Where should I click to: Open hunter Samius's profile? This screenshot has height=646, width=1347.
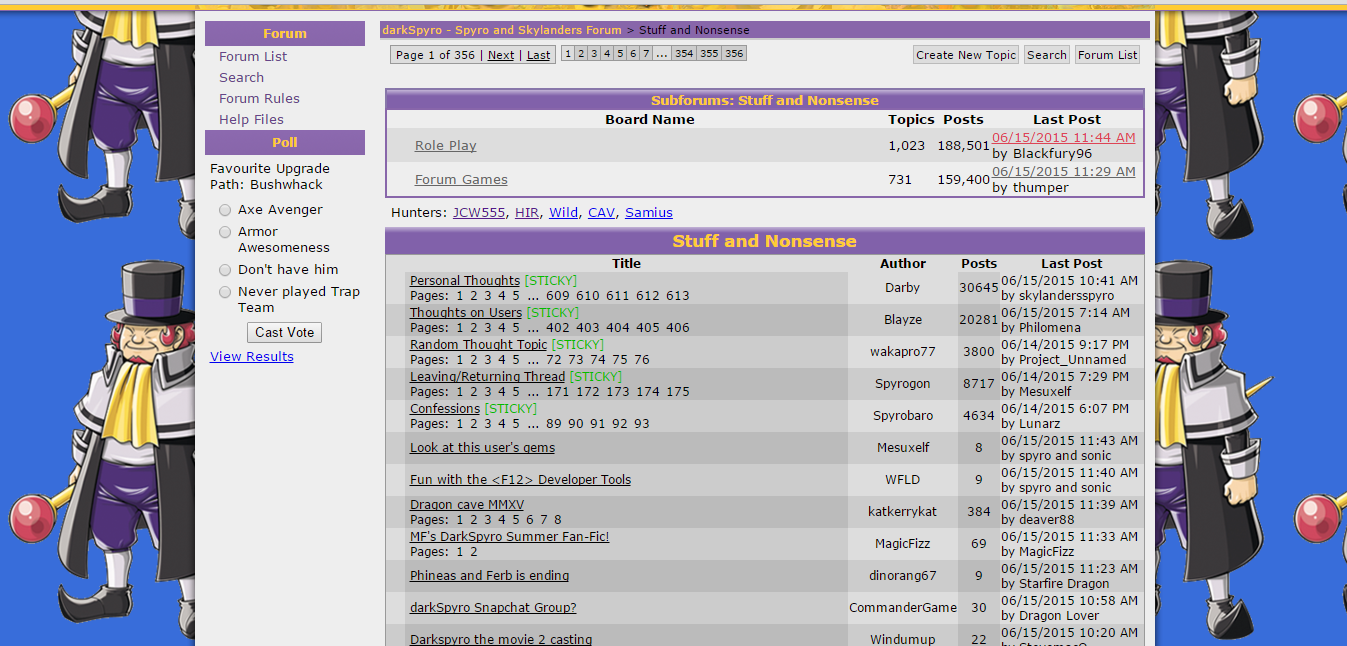pyautogui.click(x=649, y=213)
